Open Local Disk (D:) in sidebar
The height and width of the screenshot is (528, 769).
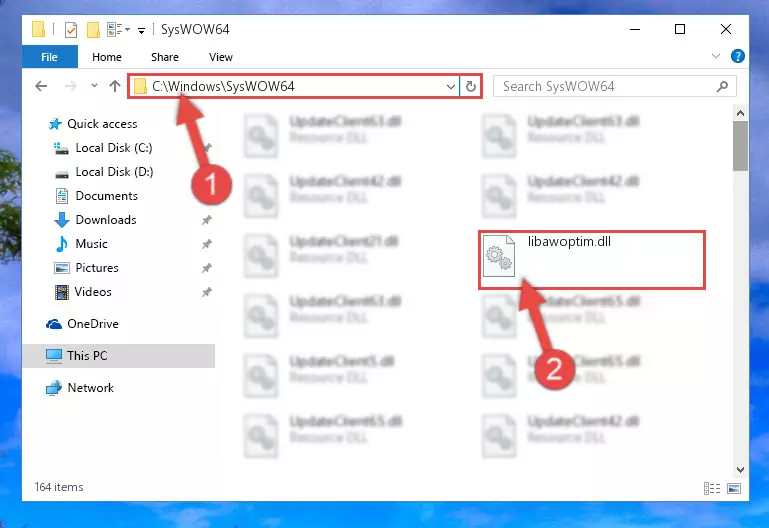(x=114, y=172)
